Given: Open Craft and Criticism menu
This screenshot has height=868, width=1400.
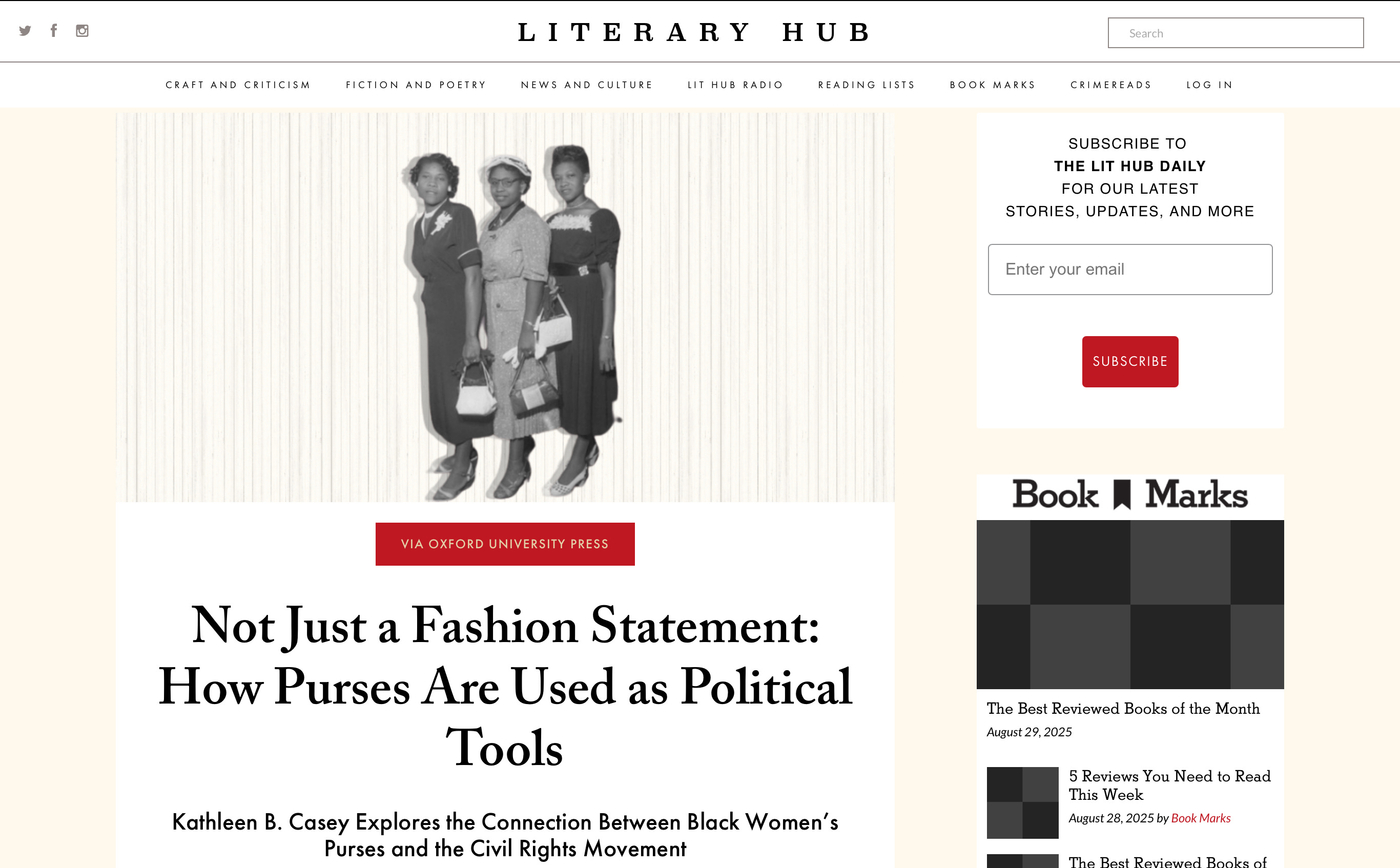Looking at the screenshot, I should 238,85.
